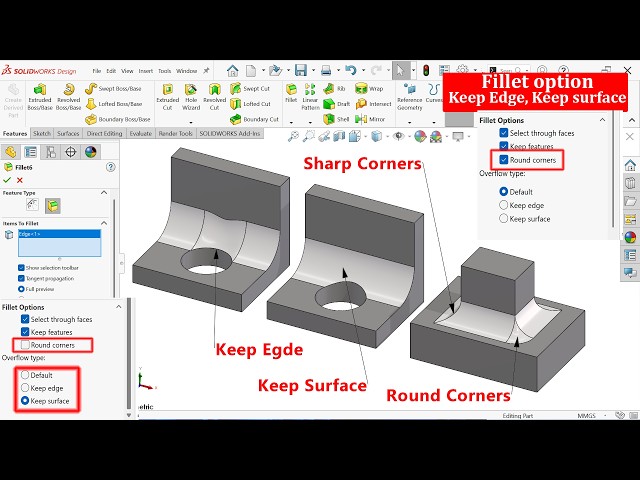Image resolution: width=640 pixels, height=480 pixels.
Task: Select the Revolved Cut tool
Action: [214, 97]
